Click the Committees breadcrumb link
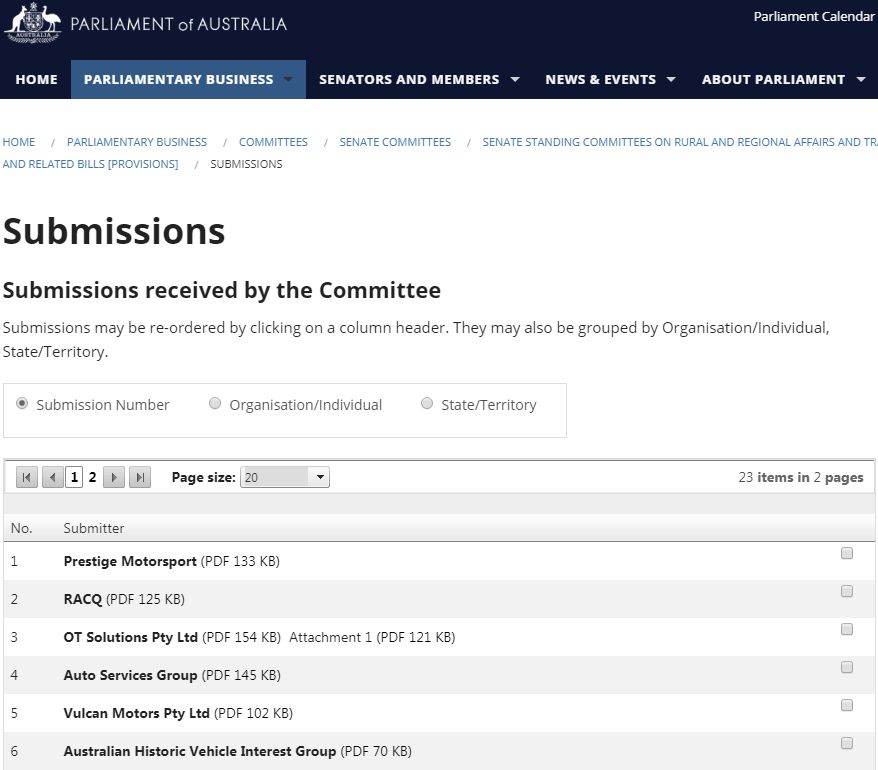This screenshot has height=770, width=878. point(273,142)
